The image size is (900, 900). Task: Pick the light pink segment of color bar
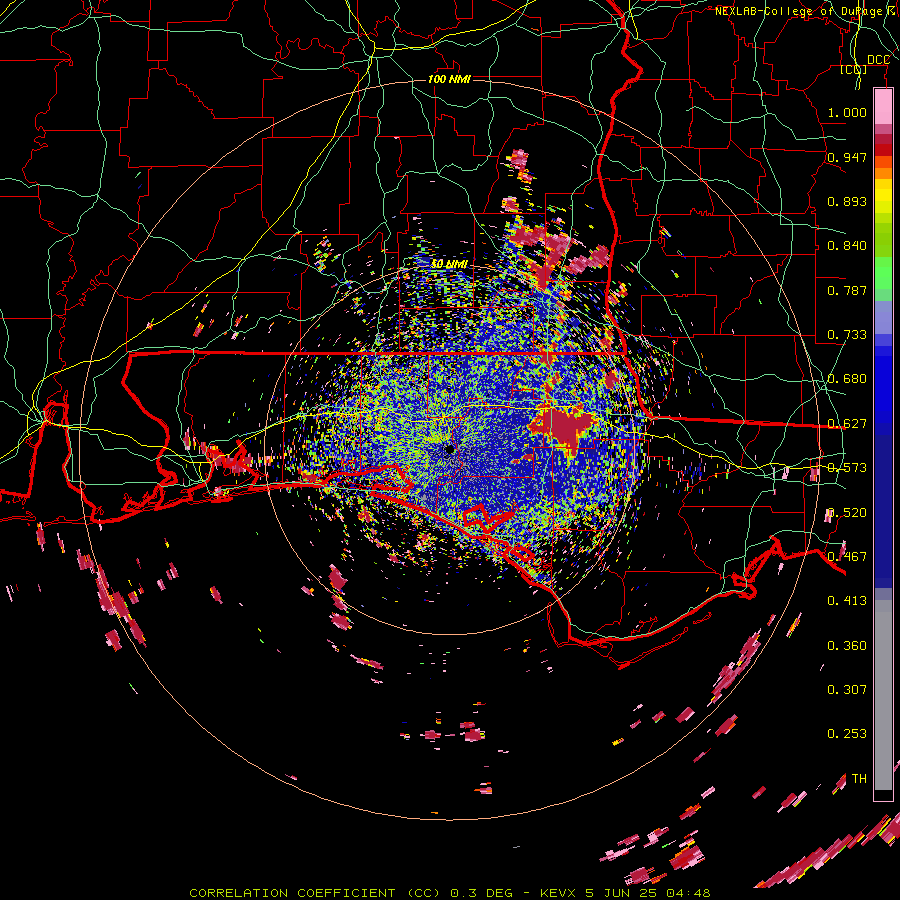(x=883, y=106)
